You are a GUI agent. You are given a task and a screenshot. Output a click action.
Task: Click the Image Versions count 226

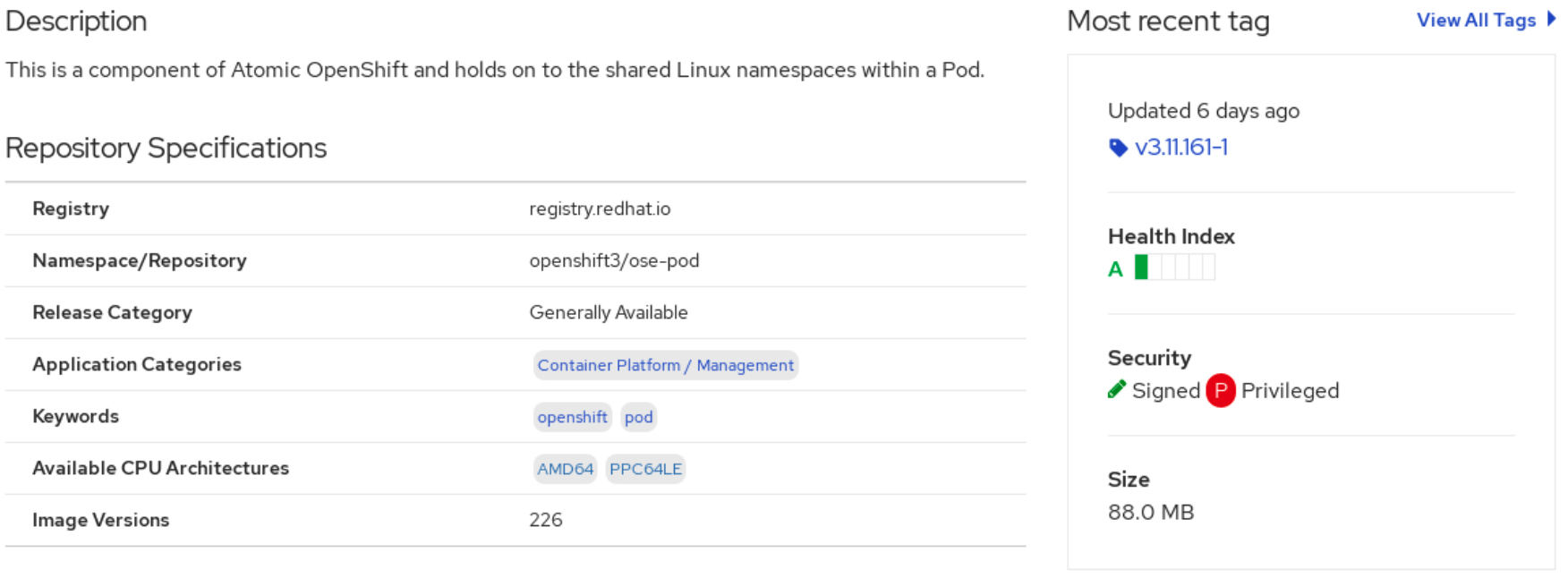546,520
